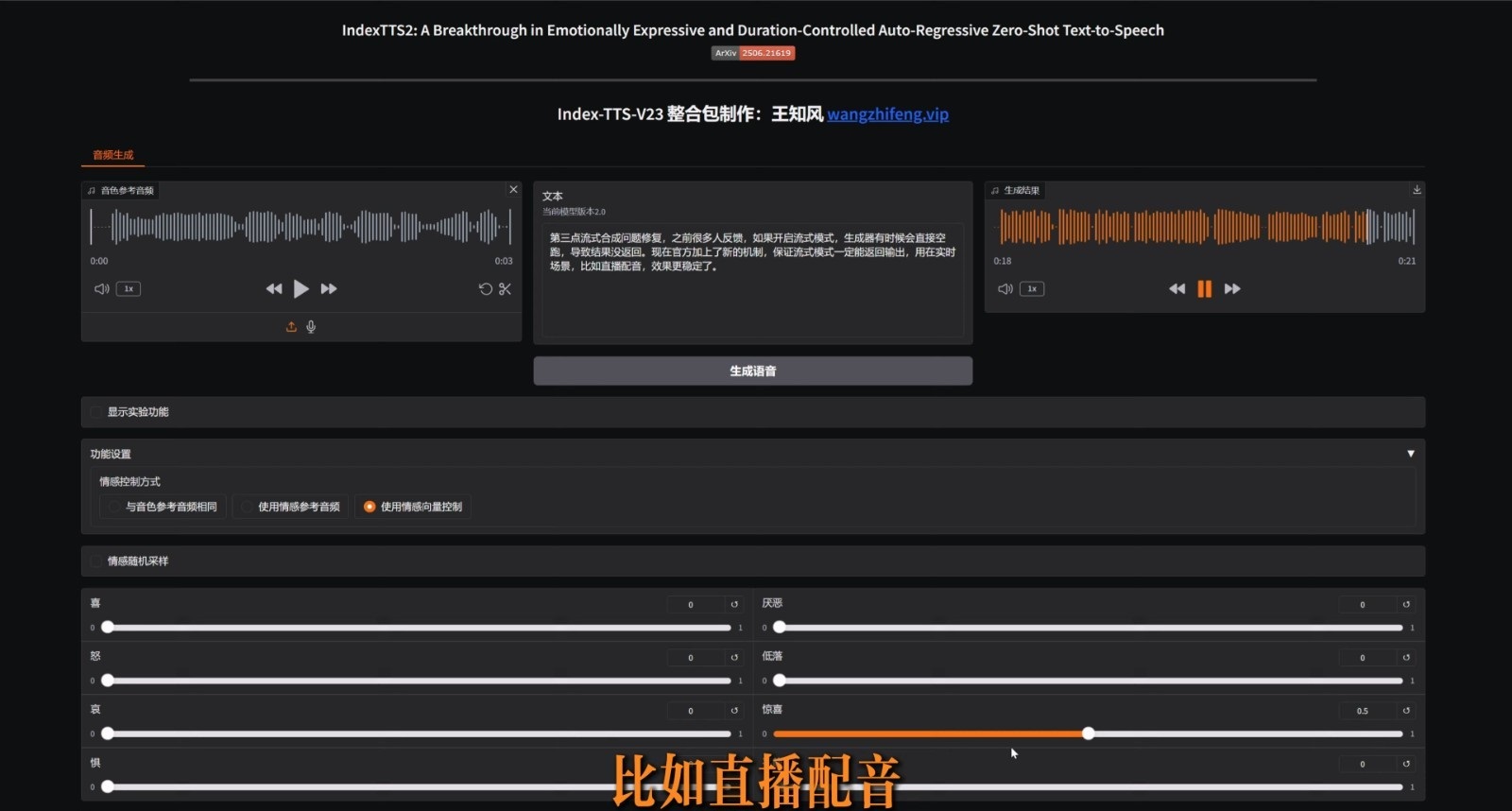Click the trim scissors icon in reference audio
This screenshot has width=1512, height=811.
pyautogui.click(x=505, y=289)
